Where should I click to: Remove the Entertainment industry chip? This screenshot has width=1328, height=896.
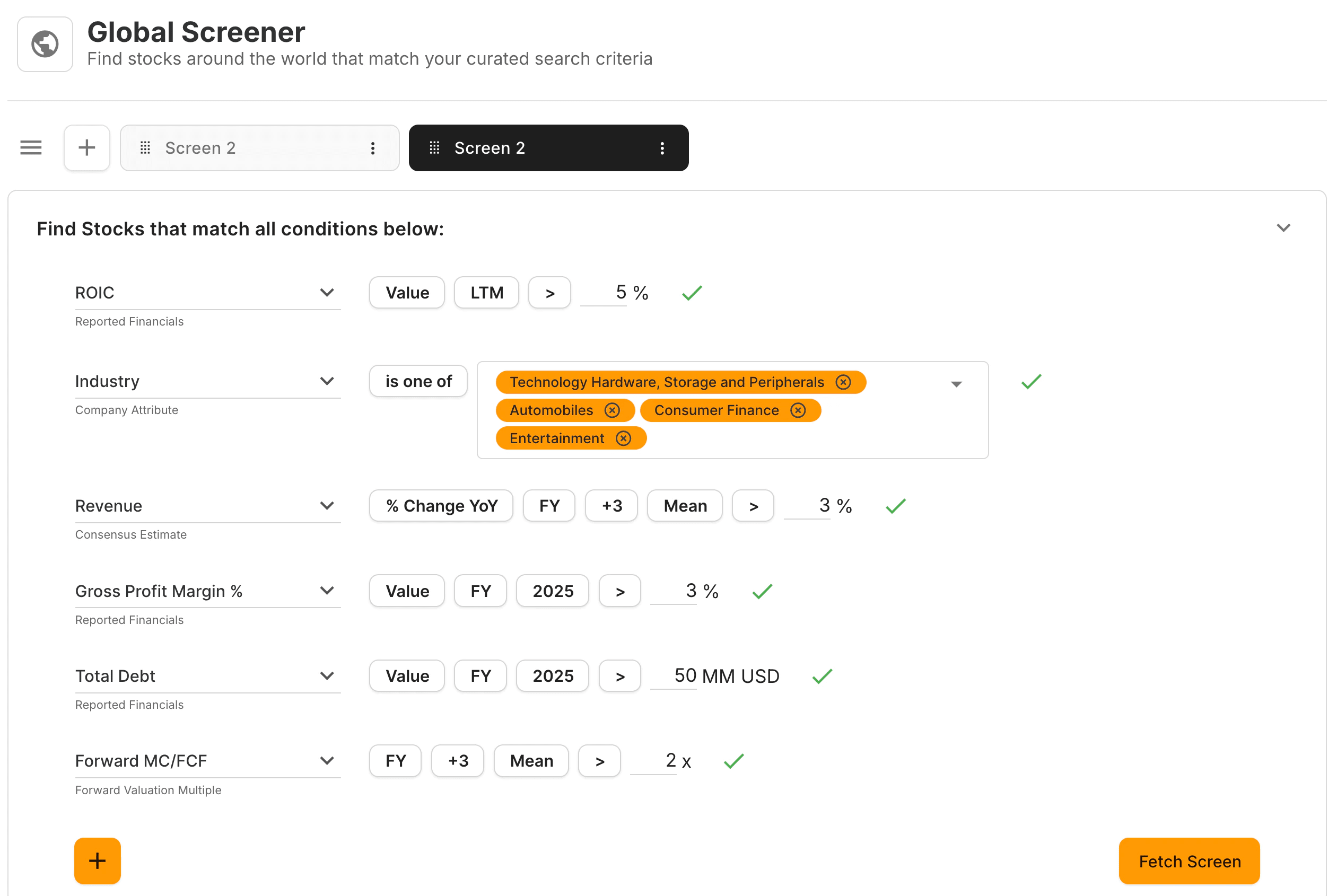(x=623, y=438)
